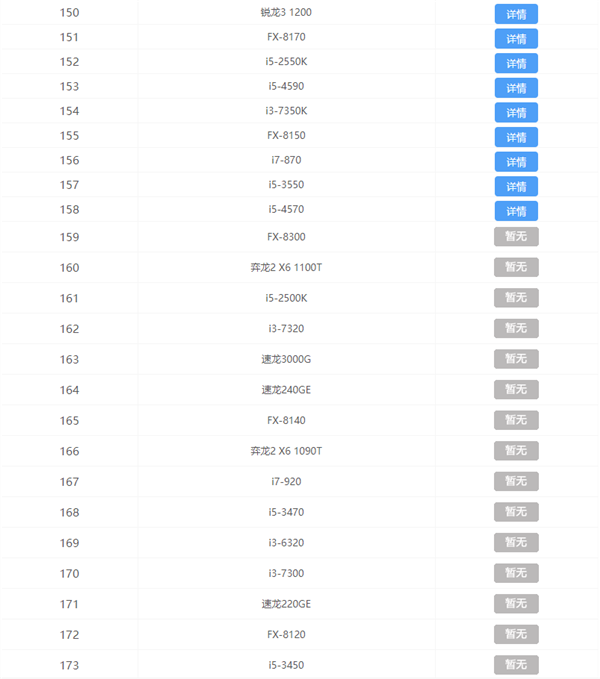600x679 pixels.
Task: Open 详情 for i5-3550
Action: click(516, 187)
